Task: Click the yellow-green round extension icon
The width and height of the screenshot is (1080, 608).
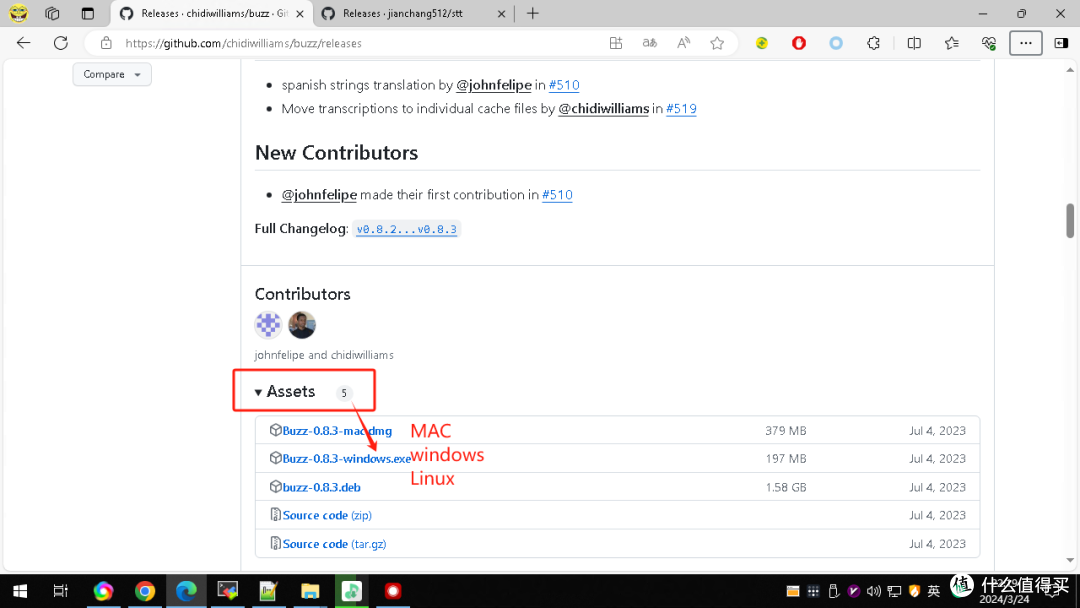Action: click(762, 43)
